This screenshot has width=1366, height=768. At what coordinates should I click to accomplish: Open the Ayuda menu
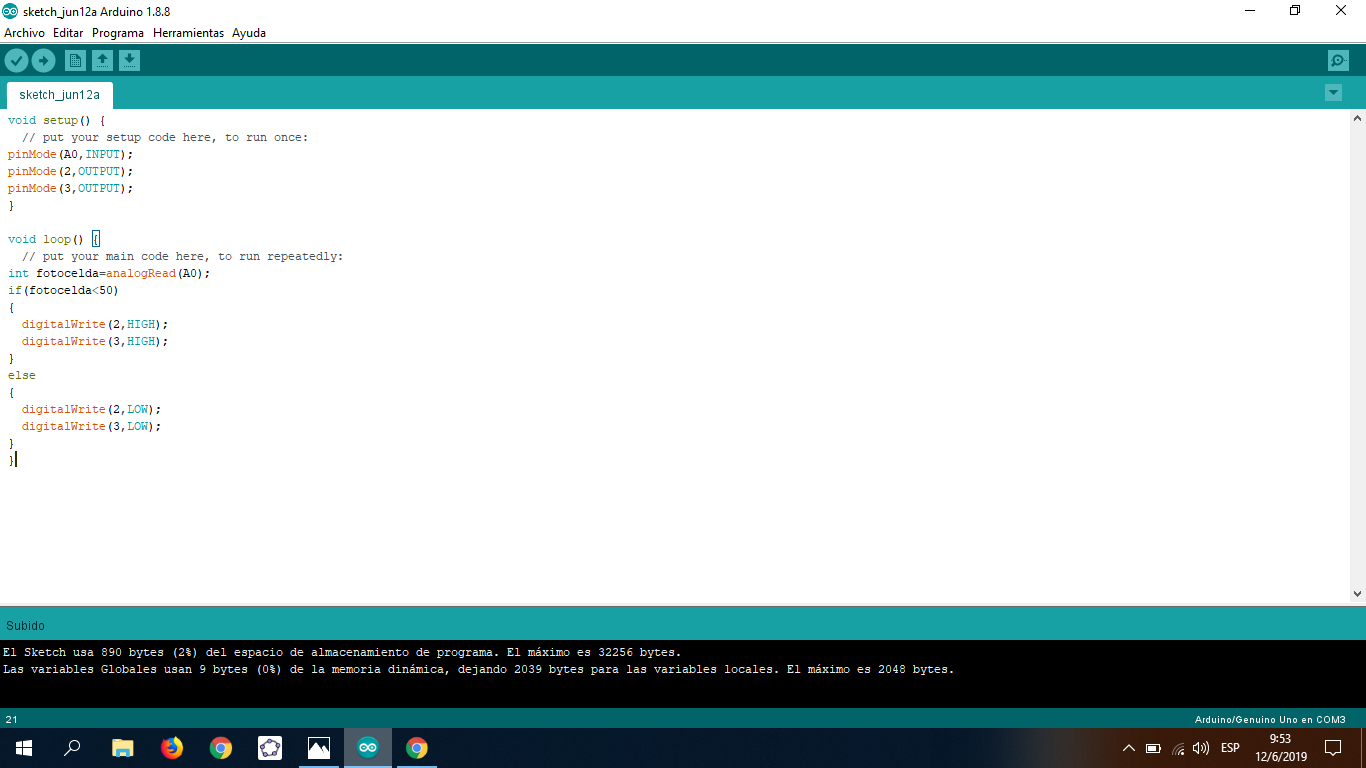pos(249,33)
